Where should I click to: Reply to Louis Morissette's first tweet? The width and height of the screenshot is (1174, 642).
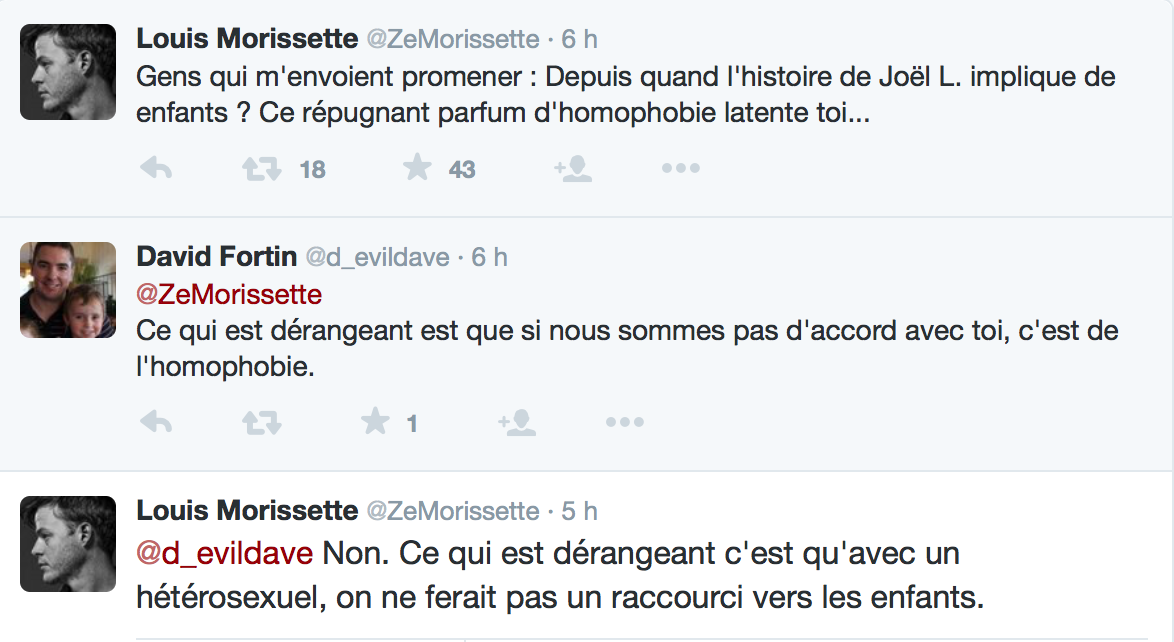click(156, 169)
